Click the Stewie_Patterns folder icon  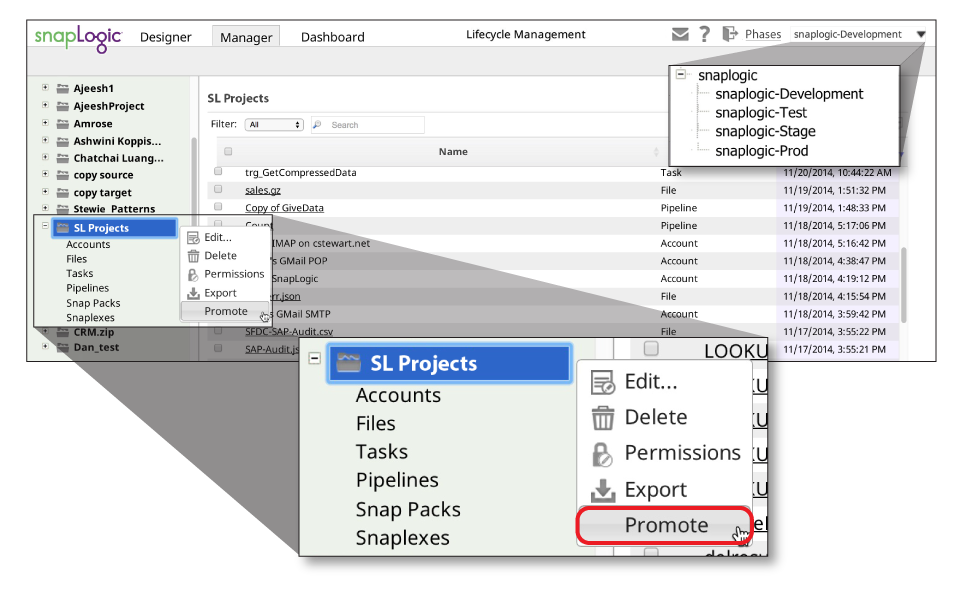pyautogui.click(x=62, y=209)
